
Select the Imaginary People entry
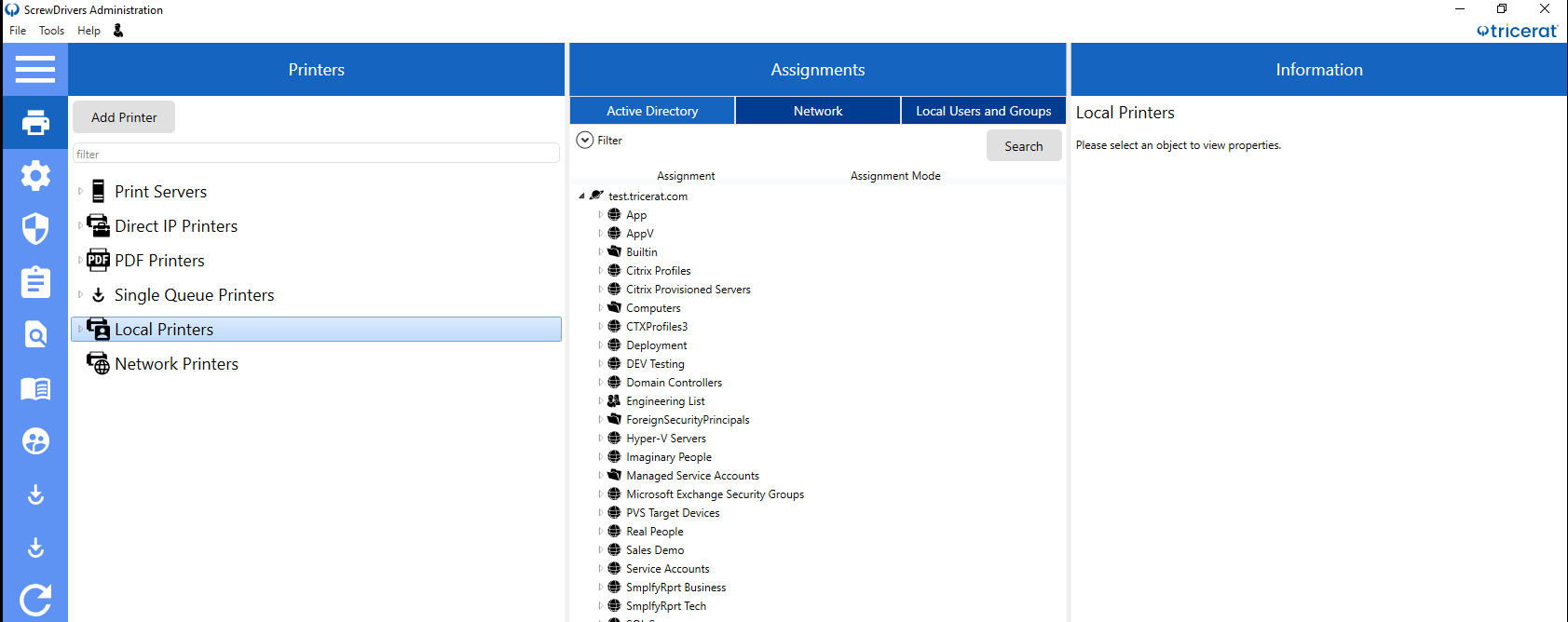[x=669, y=456]
